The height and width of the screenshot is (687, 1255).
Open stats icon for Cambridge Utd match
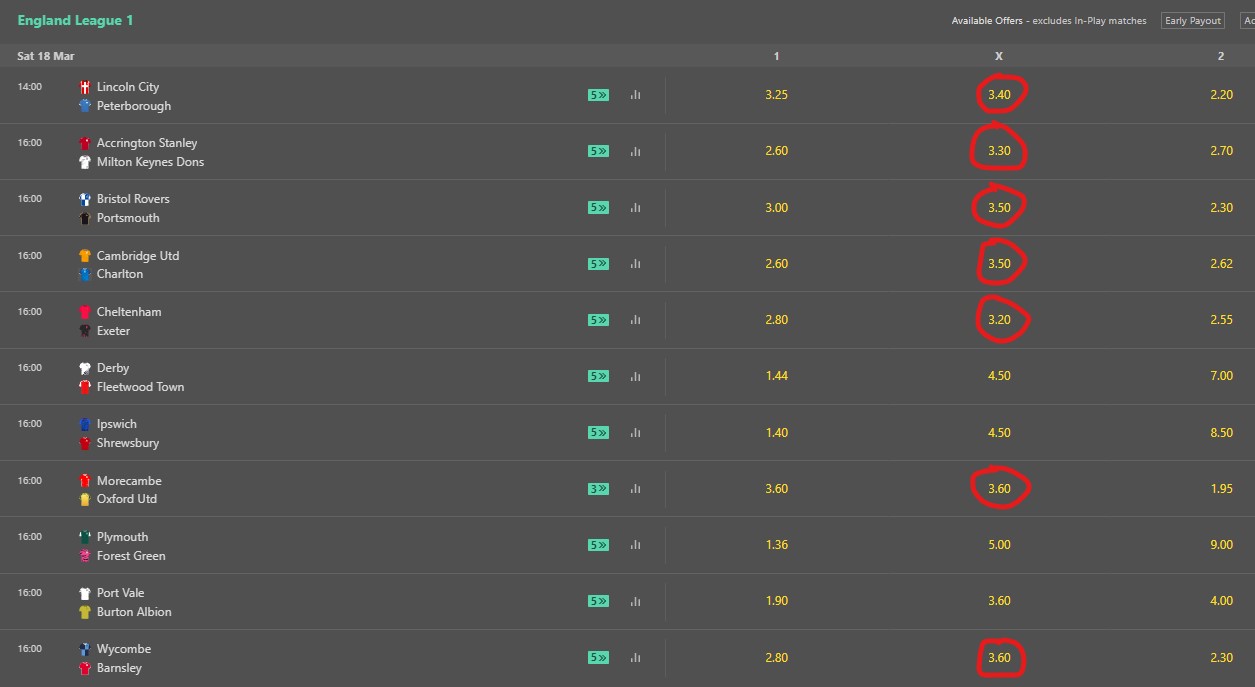635,264
